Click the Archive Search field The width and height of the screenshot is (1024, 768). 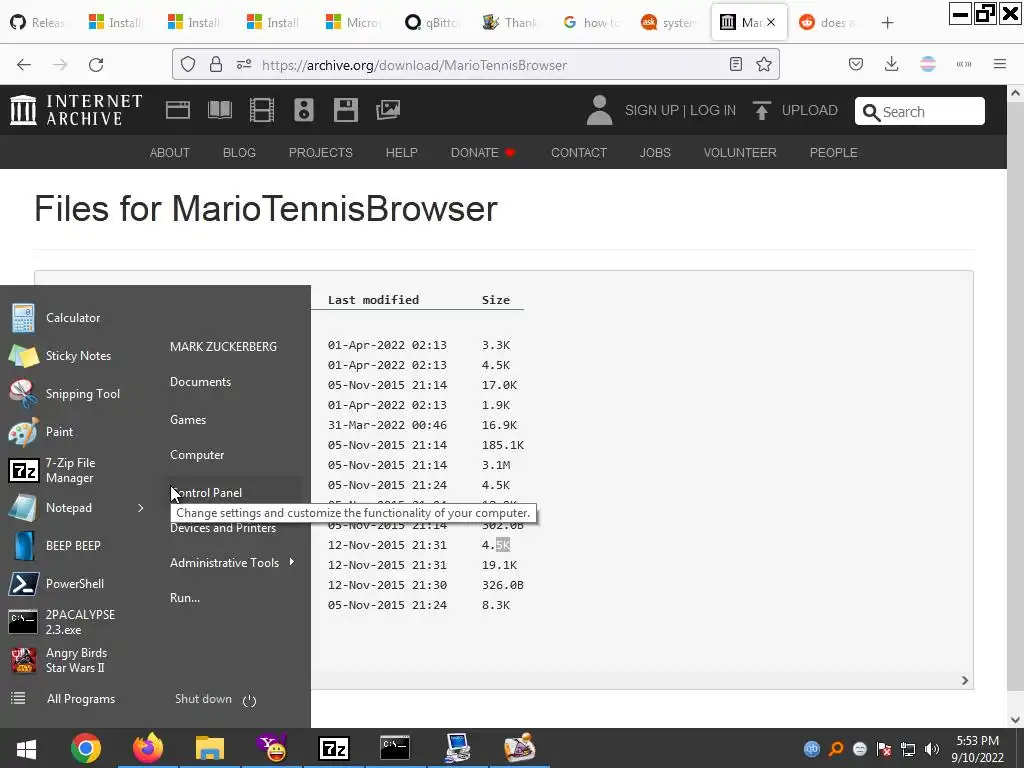920,112
